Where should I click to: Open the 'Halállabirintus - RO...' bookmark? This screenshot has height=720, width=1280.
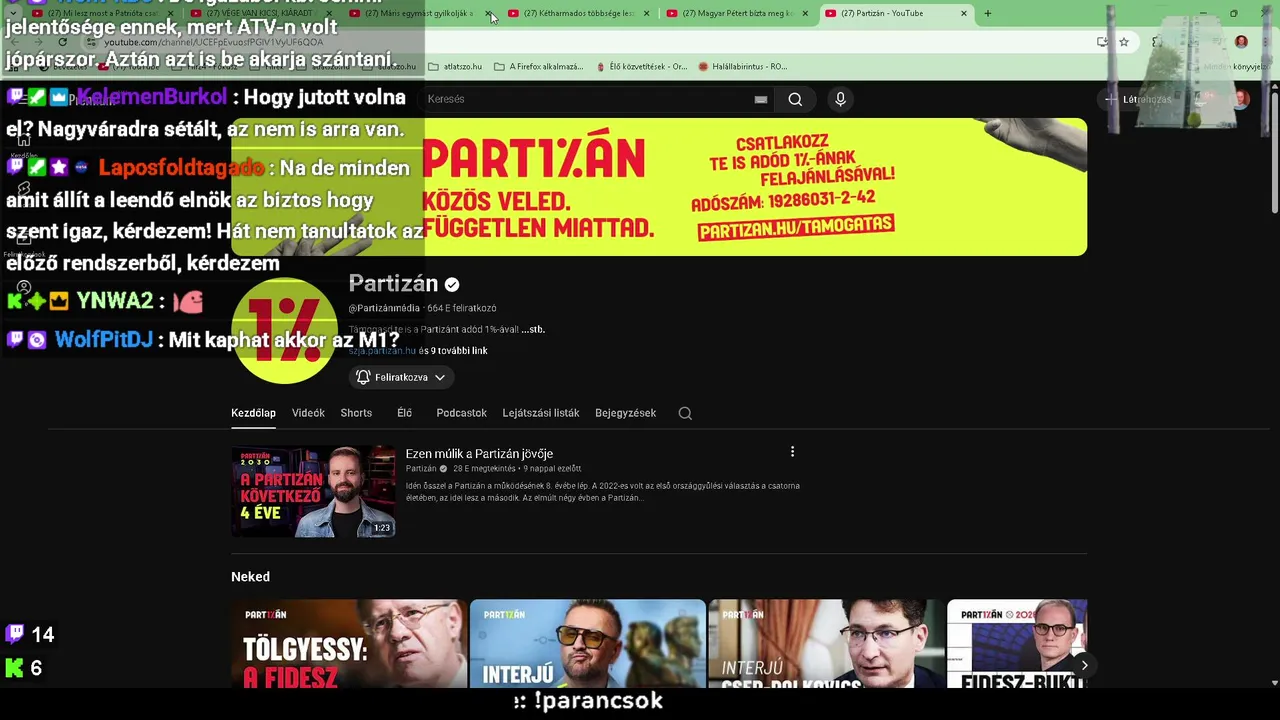(743, 66)
